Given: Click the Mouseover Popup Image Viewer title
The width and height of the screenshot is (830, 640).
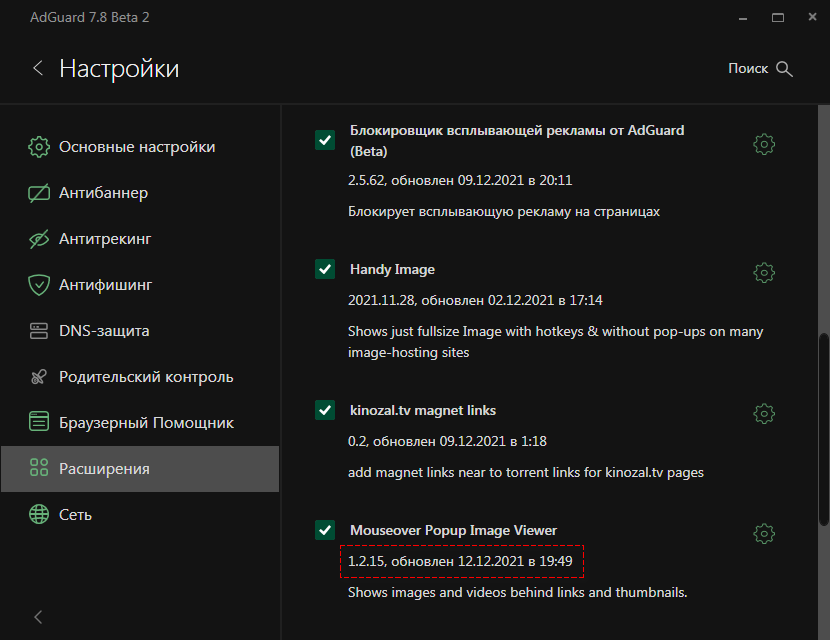Looking at the screenshot, I should tap(452, 530).
